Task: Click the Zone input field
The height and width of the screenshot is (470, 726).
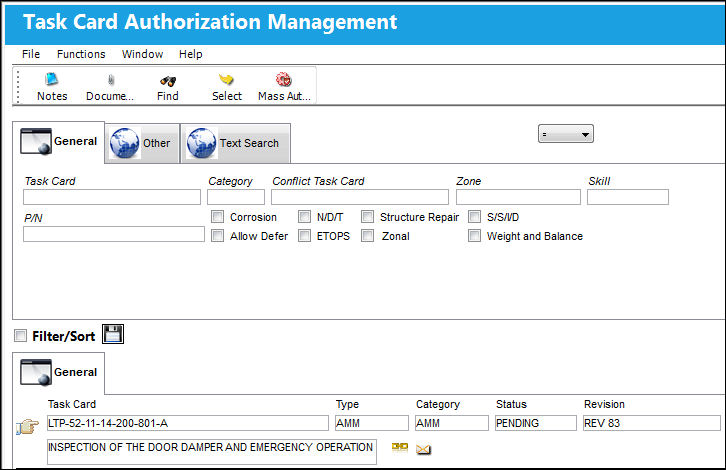Action: click(518, 197)
